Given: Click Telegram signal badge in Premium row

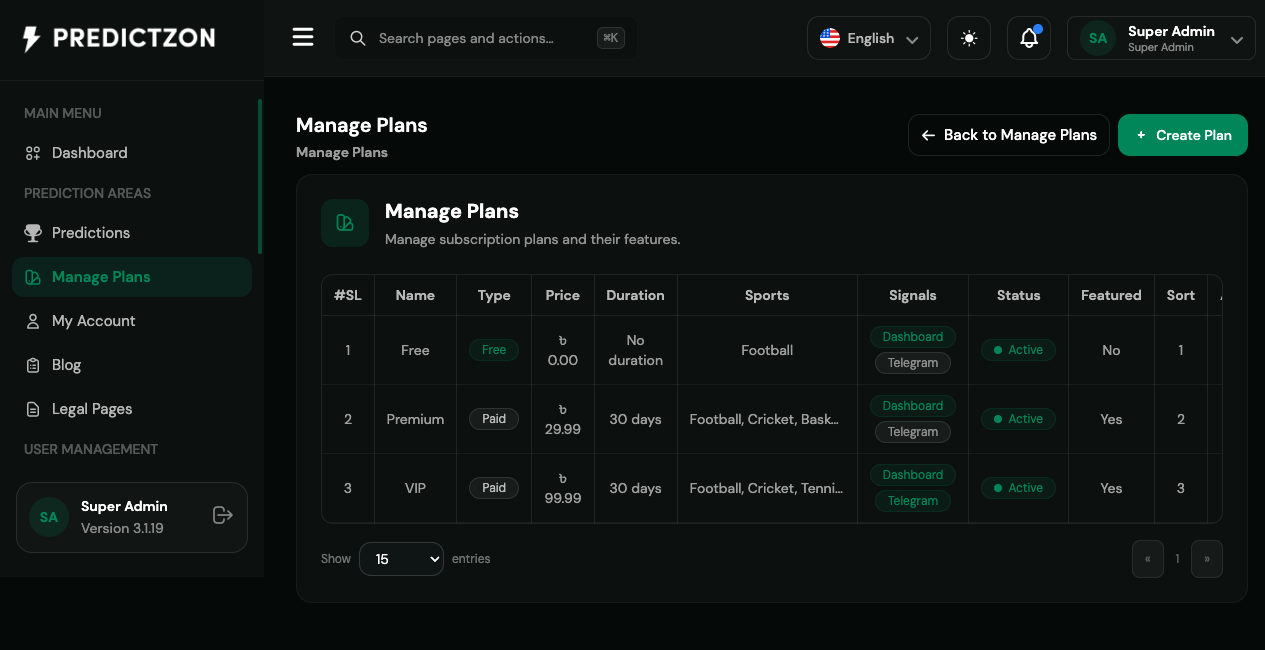Looking at the screenshot, I should (x=913, y=432).
